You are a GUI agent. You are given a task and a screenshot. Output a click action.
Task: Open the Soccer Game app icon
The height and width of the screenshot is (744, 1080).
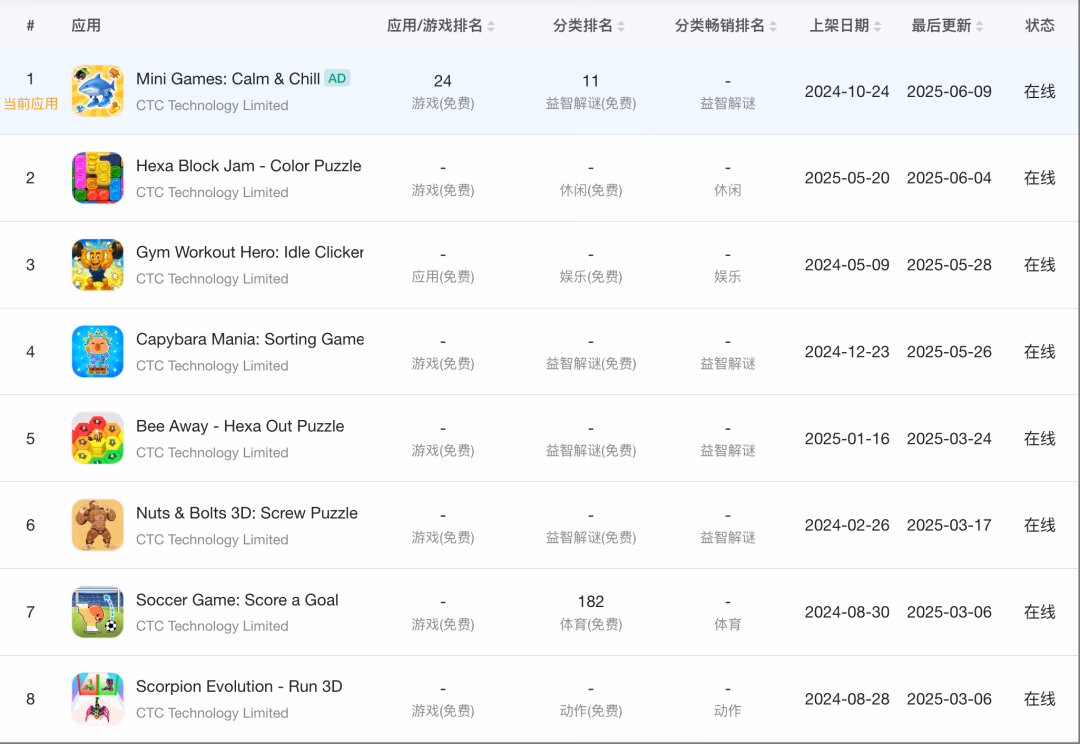tap(98, 612)
